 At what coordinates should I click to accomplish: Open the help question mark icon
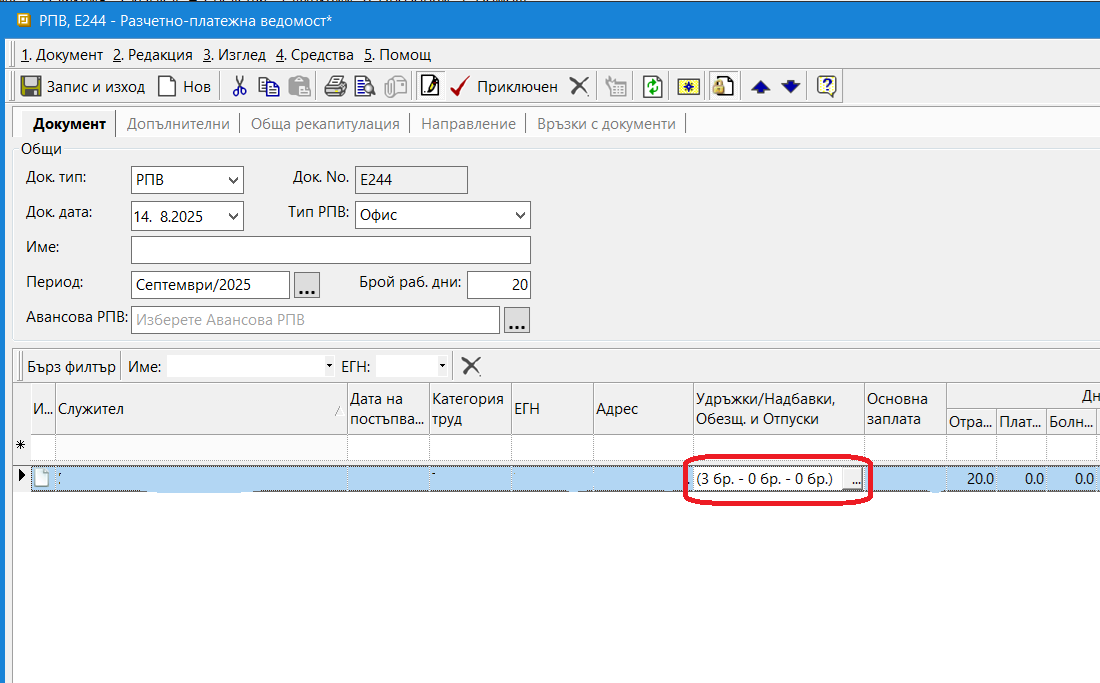click(x=826, y=86)
